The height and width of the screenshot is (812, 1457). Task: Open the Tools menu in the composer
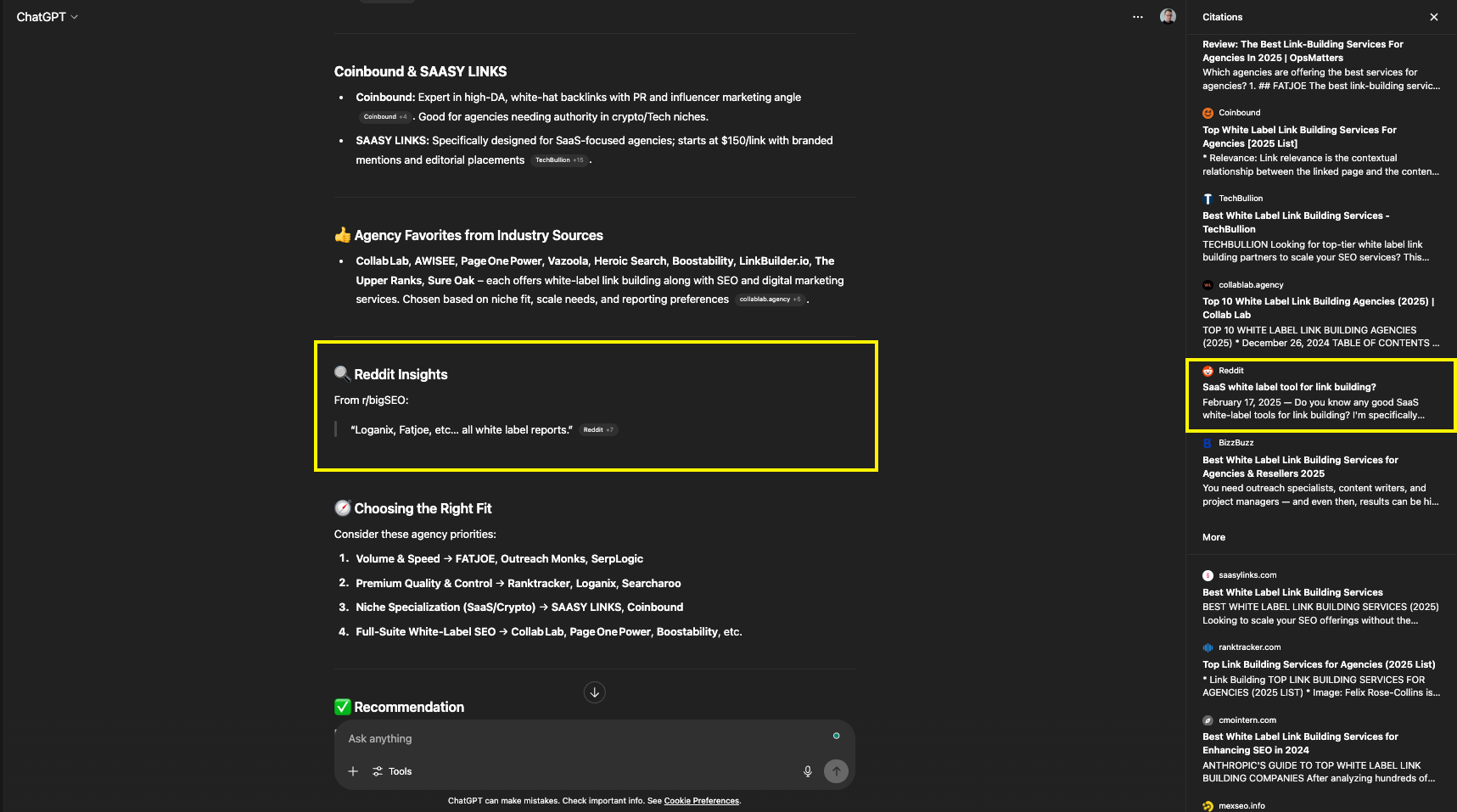coord(391,770)
